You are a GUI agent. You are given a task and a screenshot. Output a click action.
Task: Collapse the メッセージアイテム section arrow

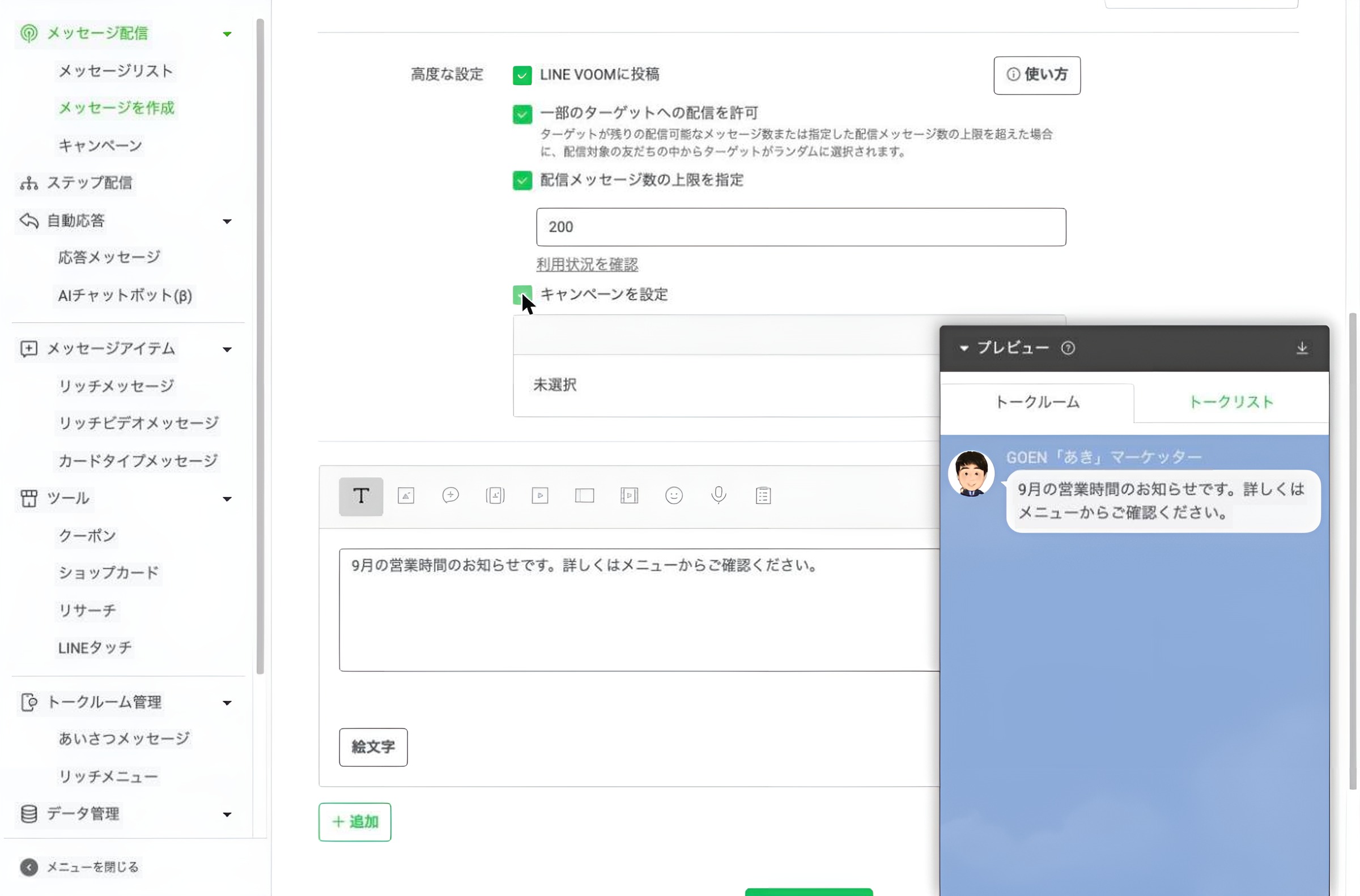pos(227,349)
